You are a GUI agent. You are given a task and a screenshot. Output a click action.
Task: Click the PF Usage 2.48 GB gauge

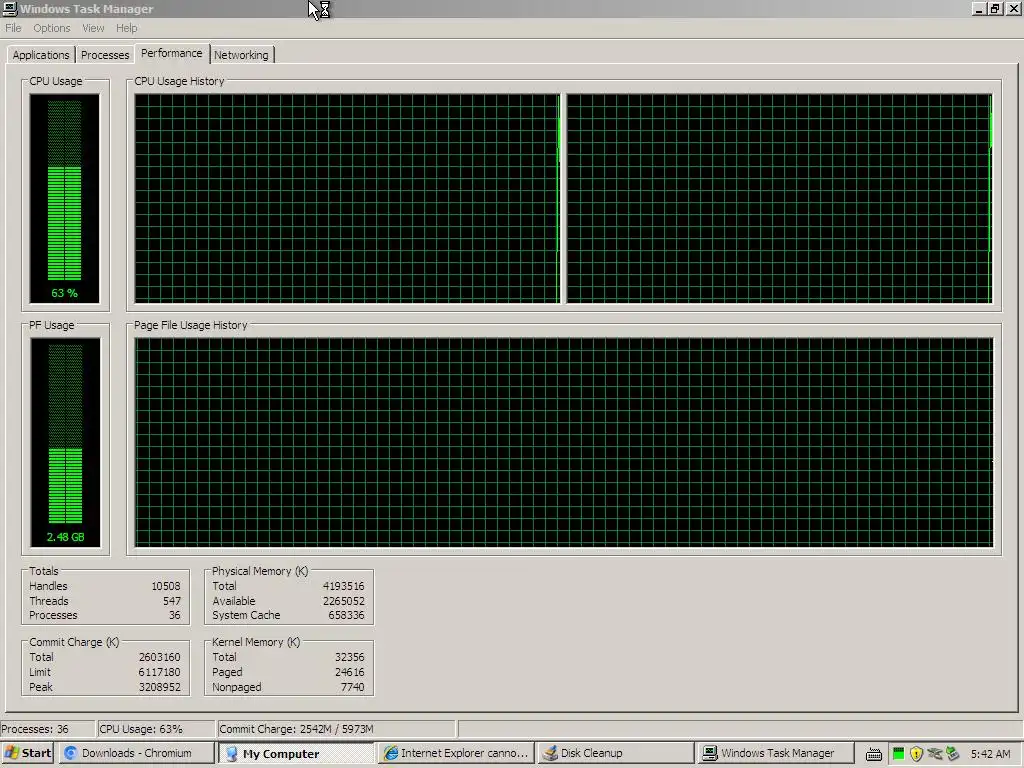tap(65, 442)
